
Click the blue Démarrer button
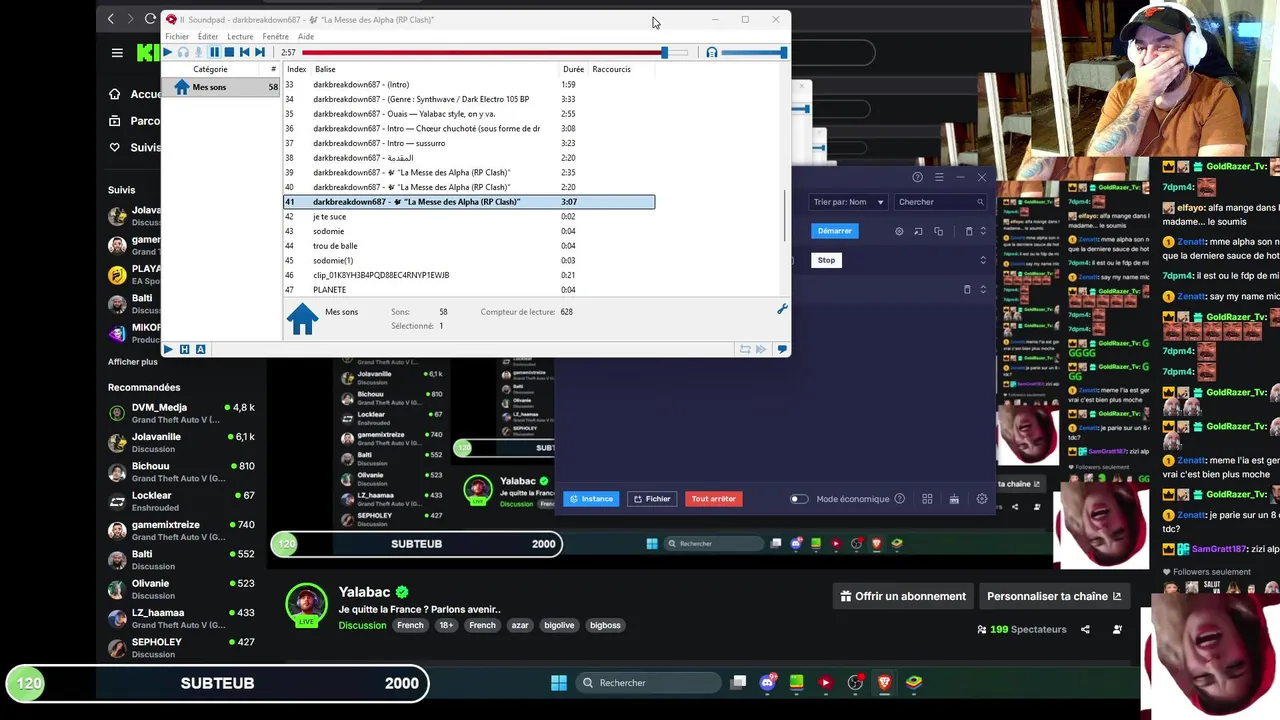(x=834, y=231)
